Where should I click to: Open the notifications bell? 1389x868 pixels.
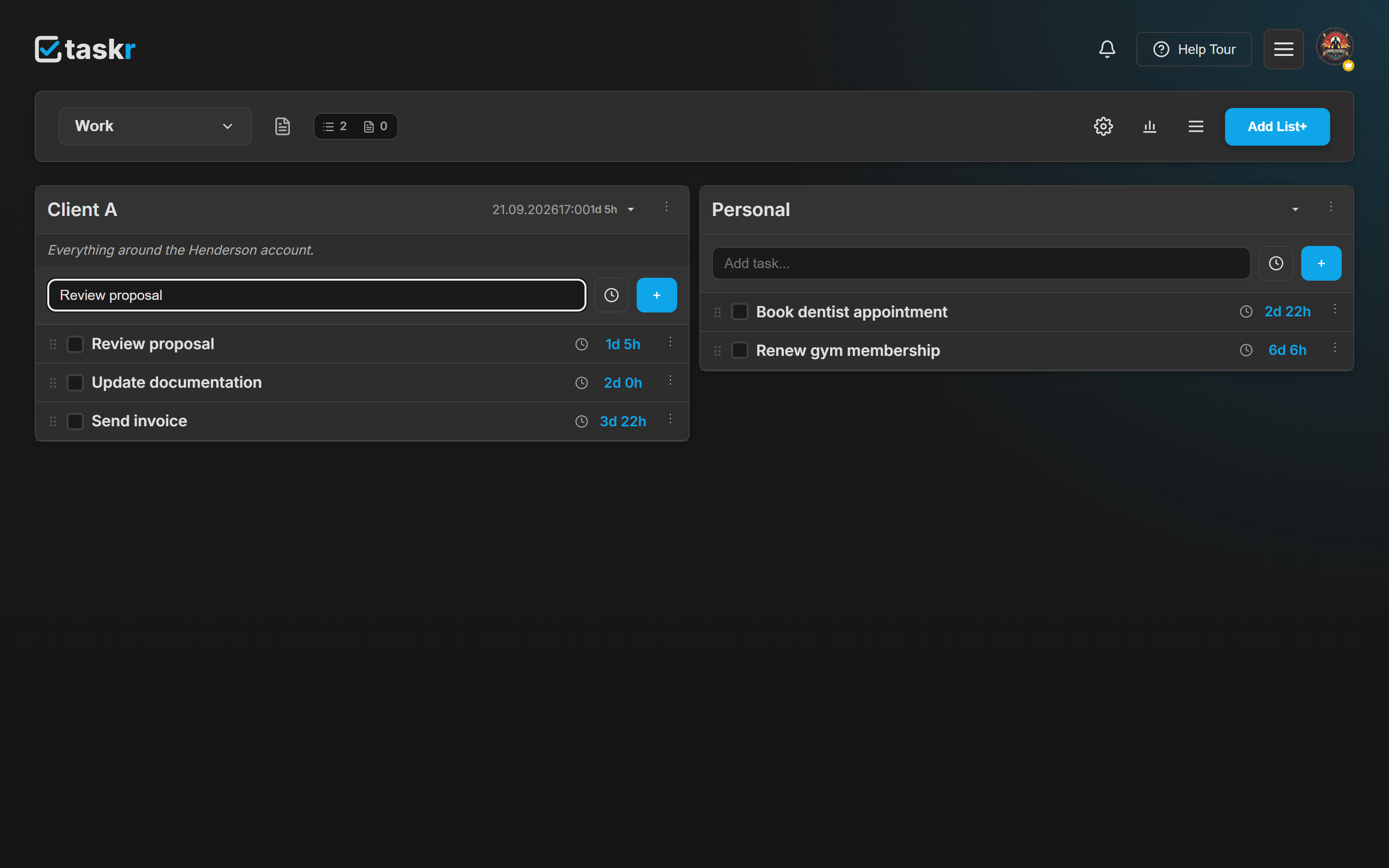pos(1106,49)
